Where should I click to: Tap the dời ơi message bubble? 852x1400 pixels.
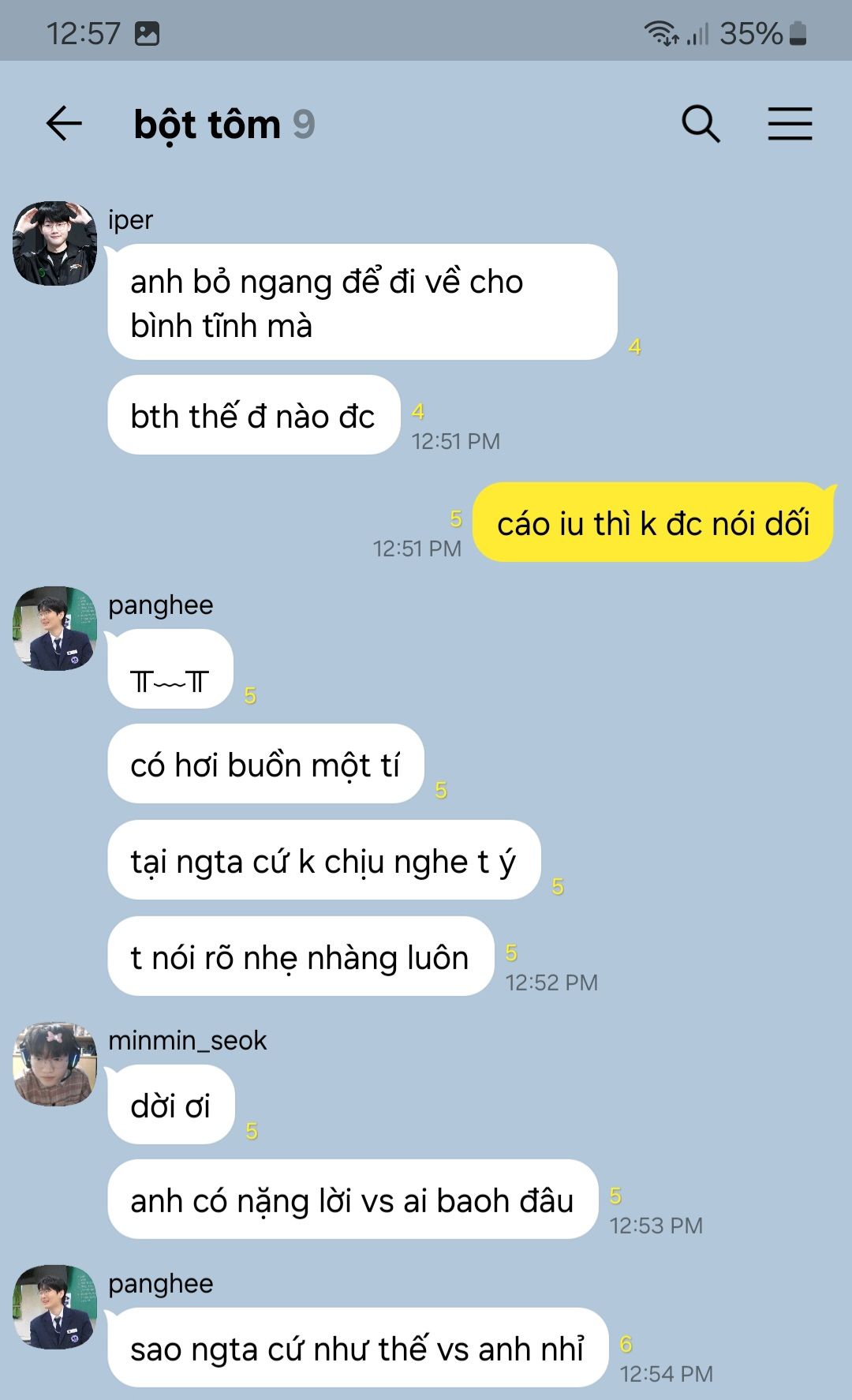point(170,1105)
